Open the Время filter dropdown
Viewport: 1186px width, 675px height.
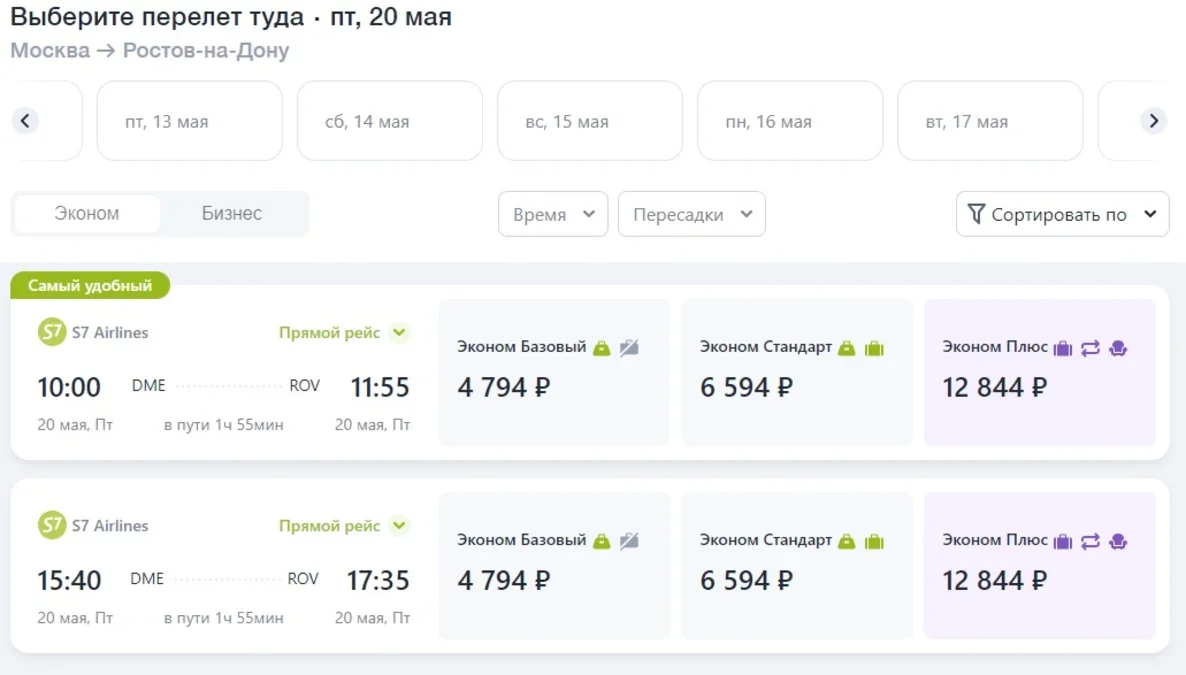(x=553, y=214)
